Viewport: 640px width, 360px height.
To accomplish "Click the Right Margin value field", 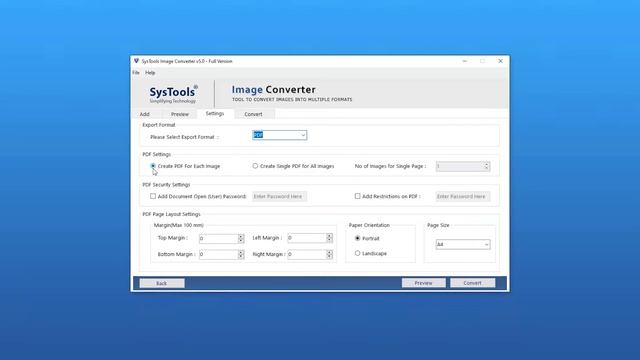I will pyautogui.click(x=307, y=254).
